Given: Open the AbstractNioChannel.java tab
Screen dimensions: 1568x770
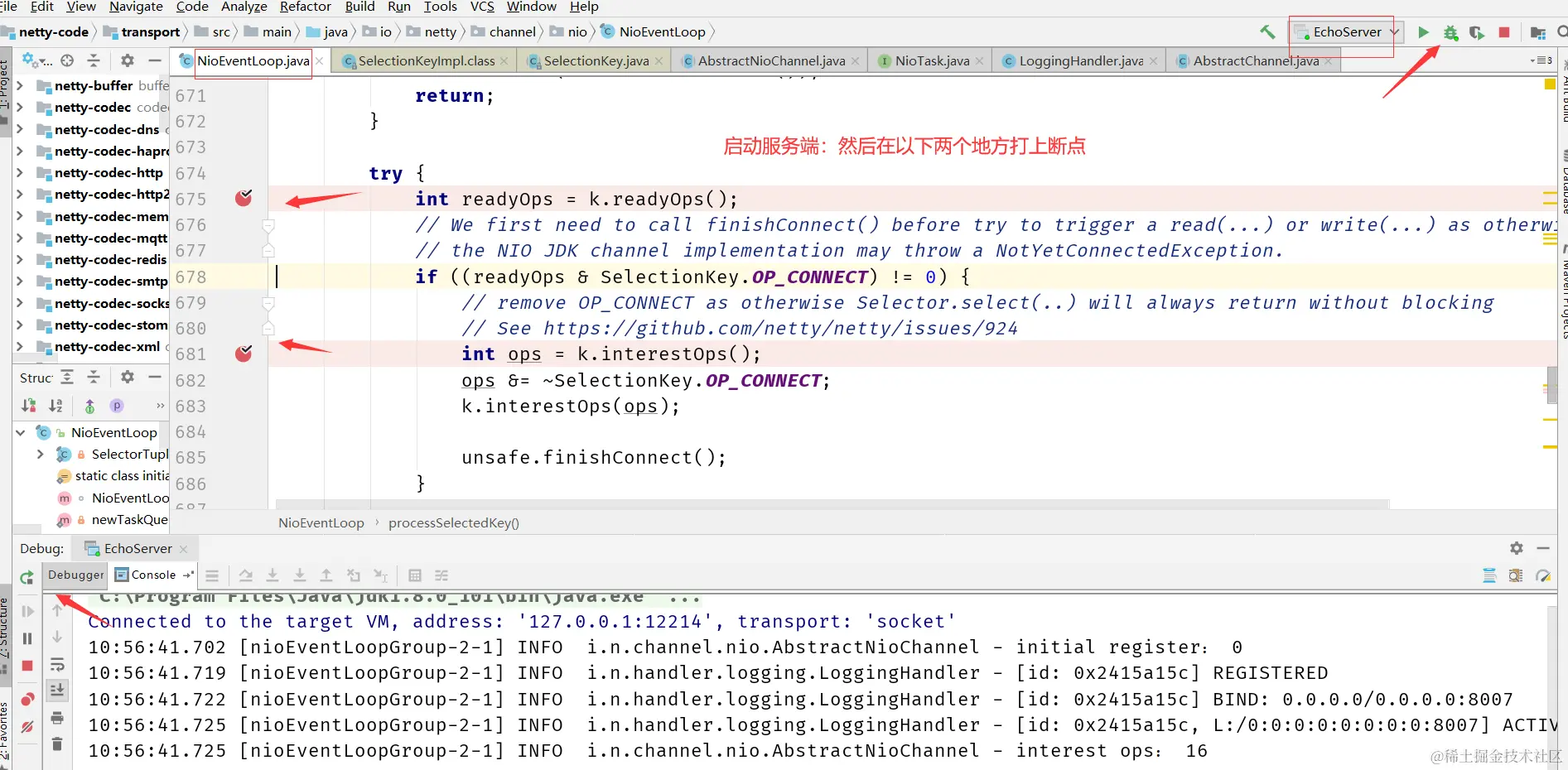Looking at the screenshot, I should point(770,60).
